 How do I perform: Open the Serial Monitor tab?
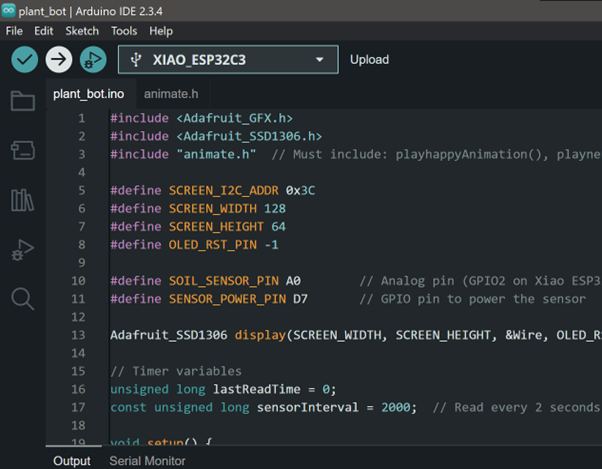pyautogui.click(x=147, y=461)
